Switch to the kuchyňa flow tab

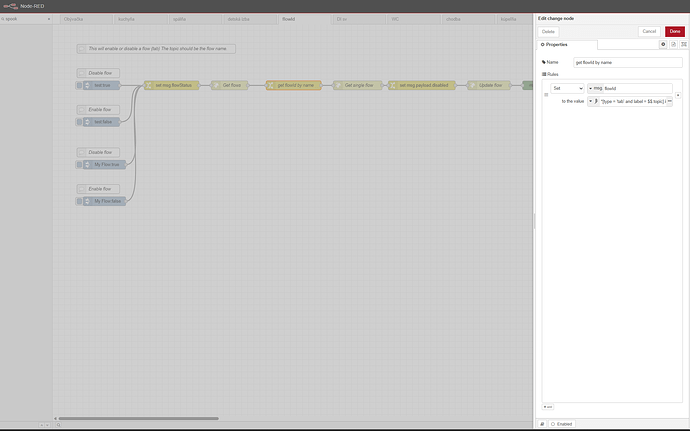[x=141, y=19]
